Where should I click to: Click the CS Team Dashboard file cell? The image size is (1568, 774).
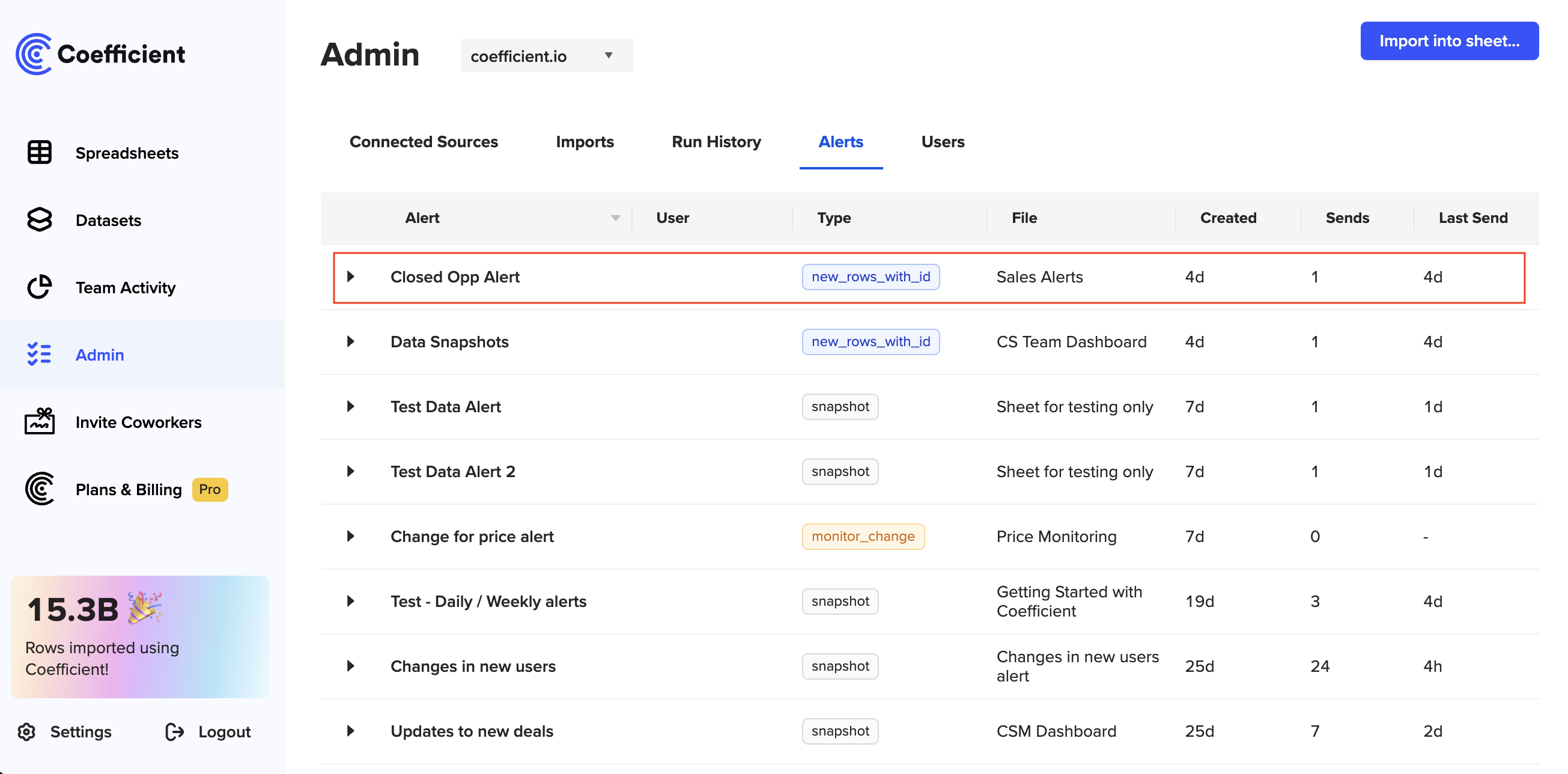click(x=1071, y=342)
